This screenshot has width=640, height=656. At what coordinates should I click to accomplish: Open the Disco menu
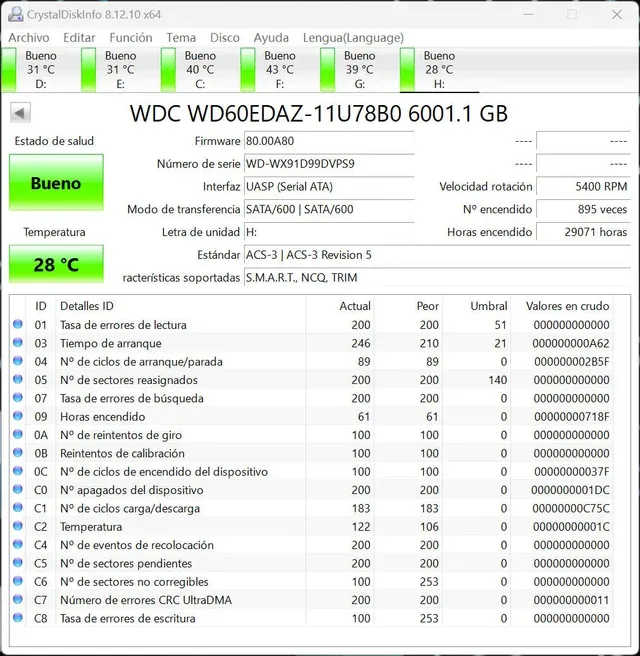click(x=225, y=38)
